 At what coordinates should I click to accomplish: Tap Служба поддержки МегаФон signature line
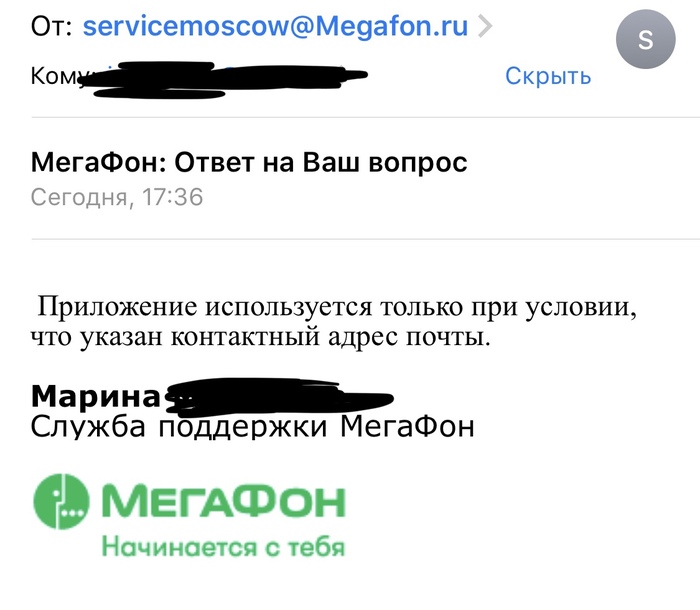click(253, 427)
